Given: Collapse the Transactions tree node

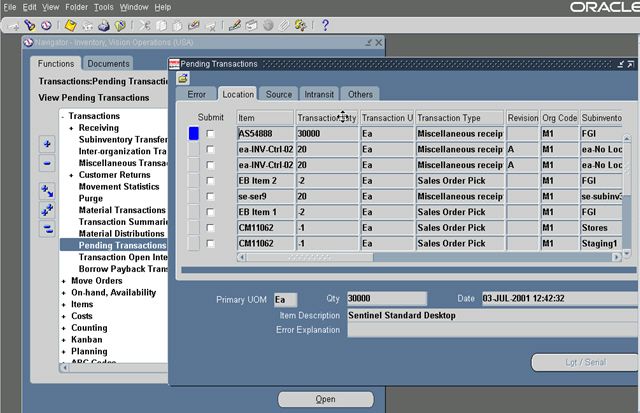Looking at the screenshot, I should point(63,117).
